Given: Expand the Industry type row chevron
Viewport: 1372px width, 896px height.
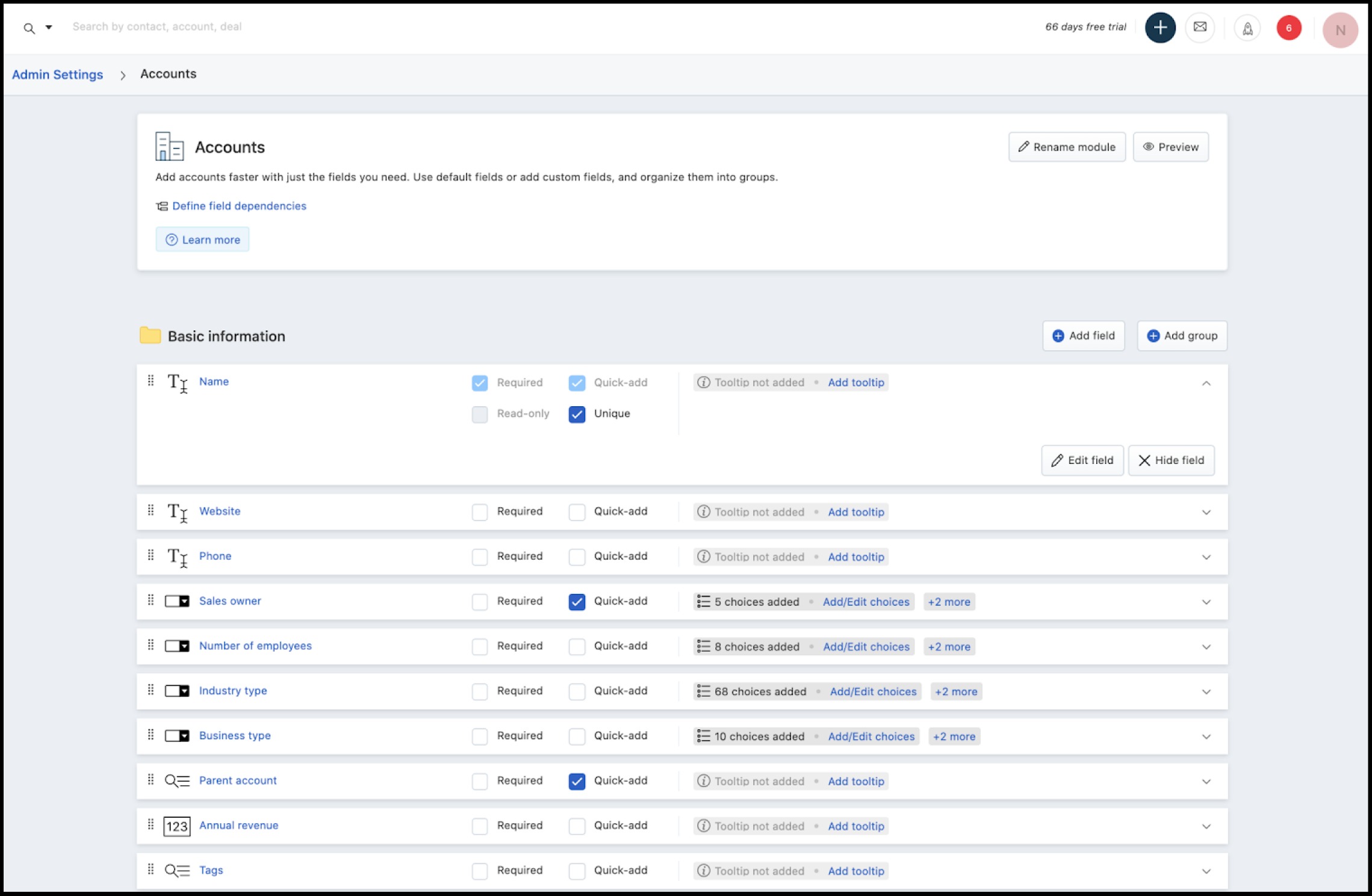Looking at the screenshot, I should (x=1206, y=692).
